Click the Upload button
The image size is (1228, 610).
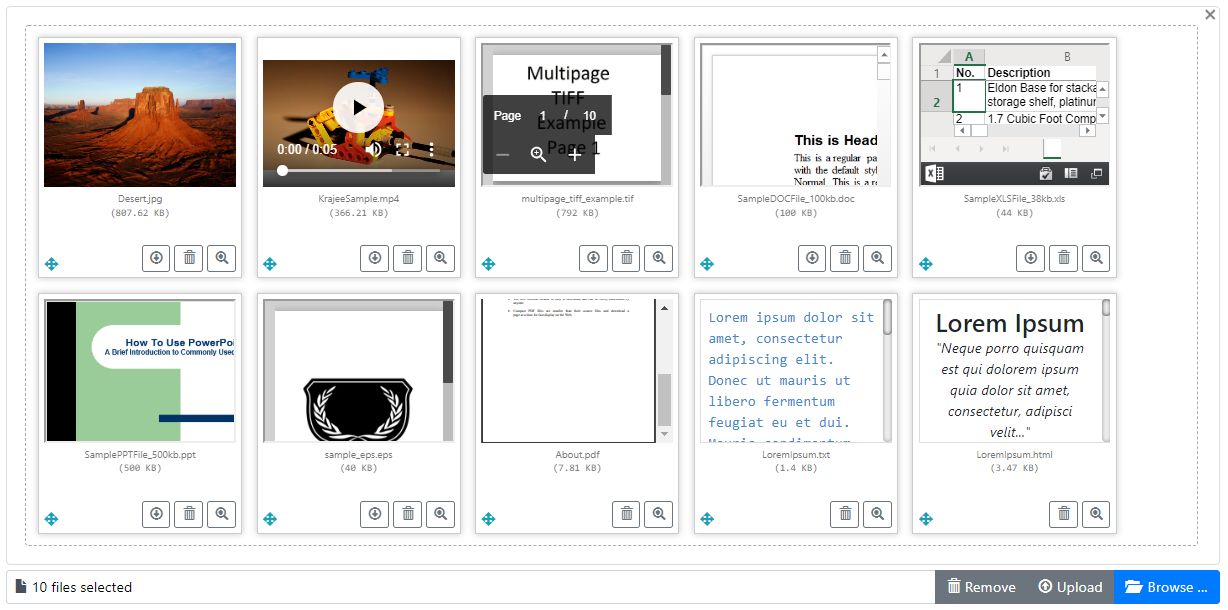[1070, 587]
